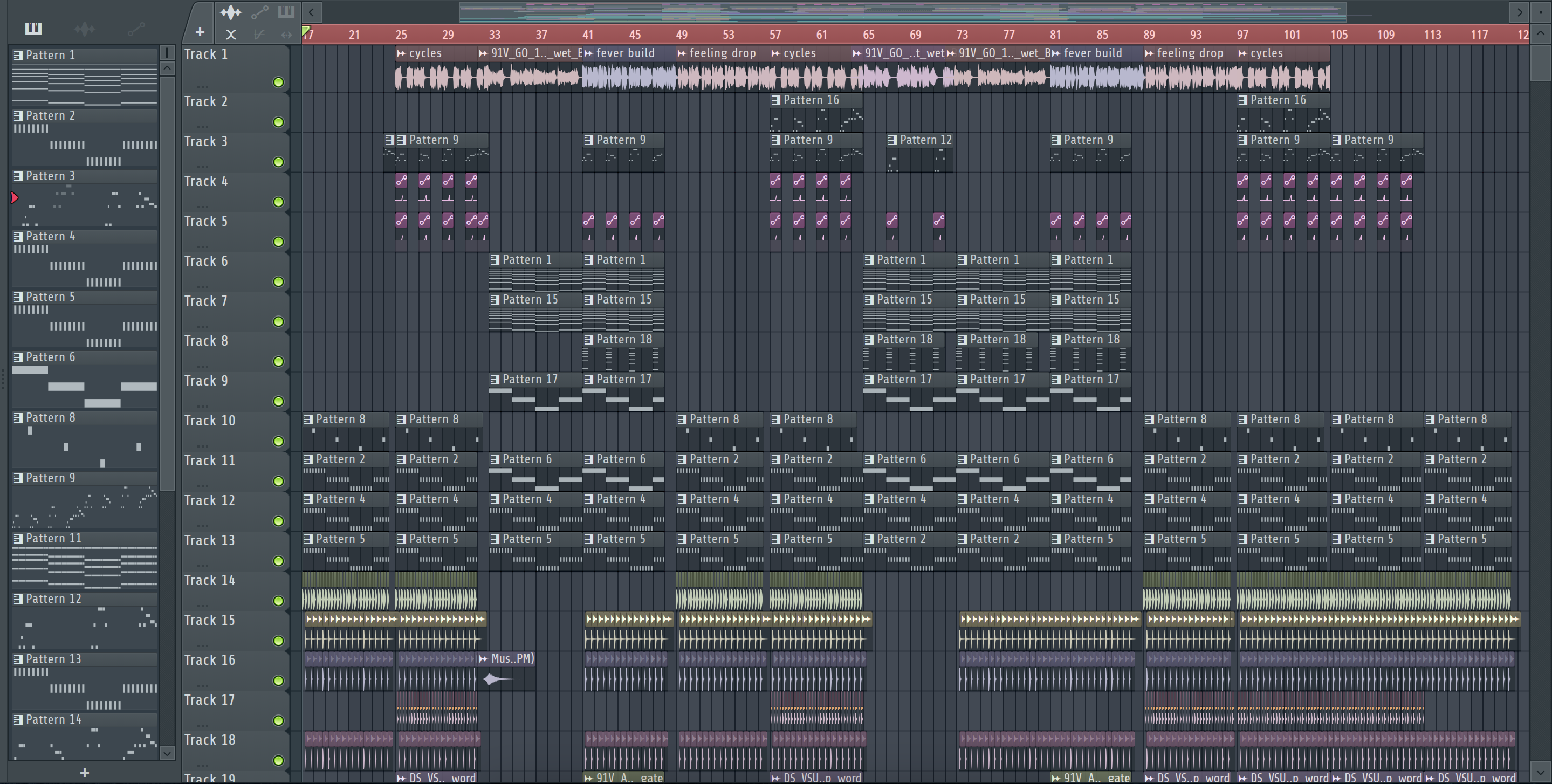
Task: Click the Track 7 name label
Action: tap(206, 301)
